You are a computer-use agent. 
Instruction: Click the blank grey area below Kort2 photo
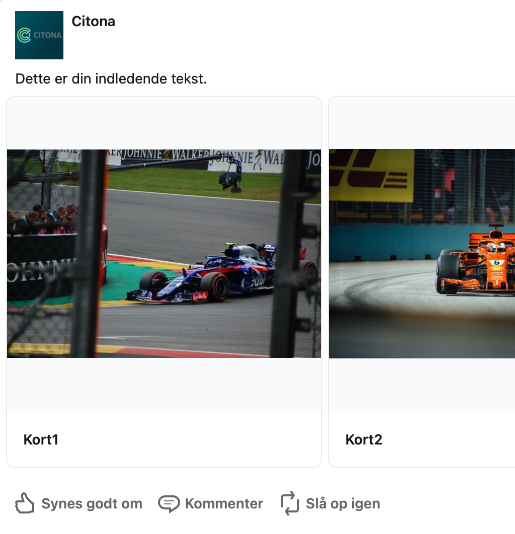422,384
